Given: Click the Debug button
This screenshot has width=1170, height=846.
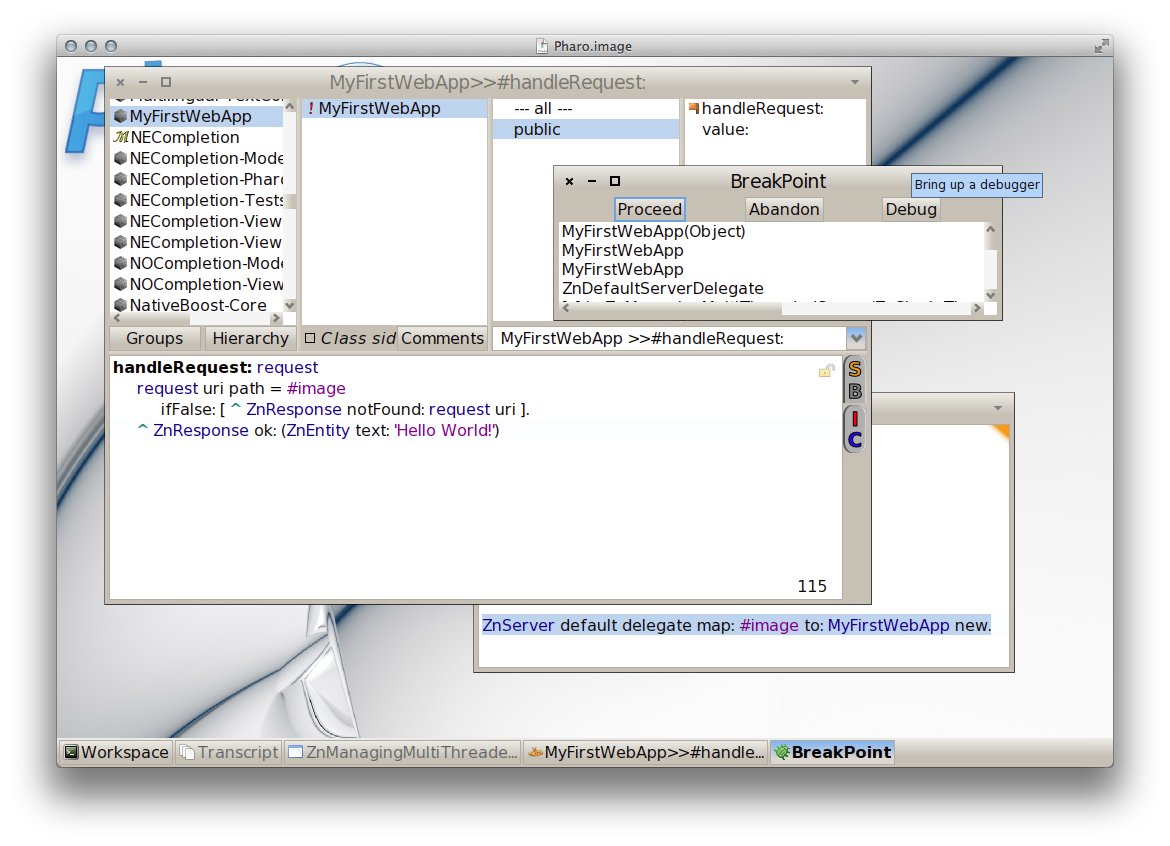Looking at the screenshot, I should [x=910, y=210].
